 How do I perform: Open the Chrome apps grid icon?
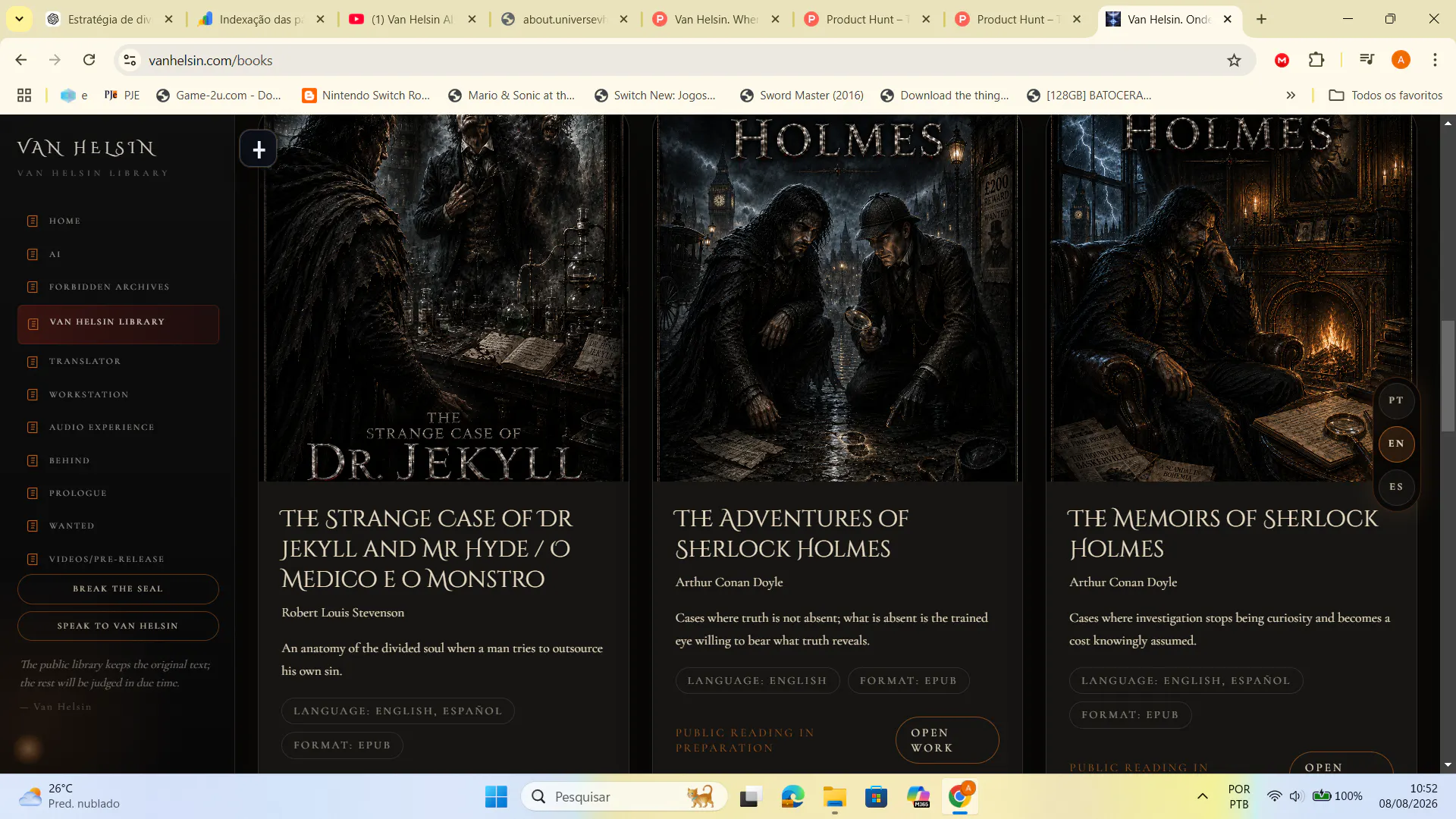[x=24, y=96]
